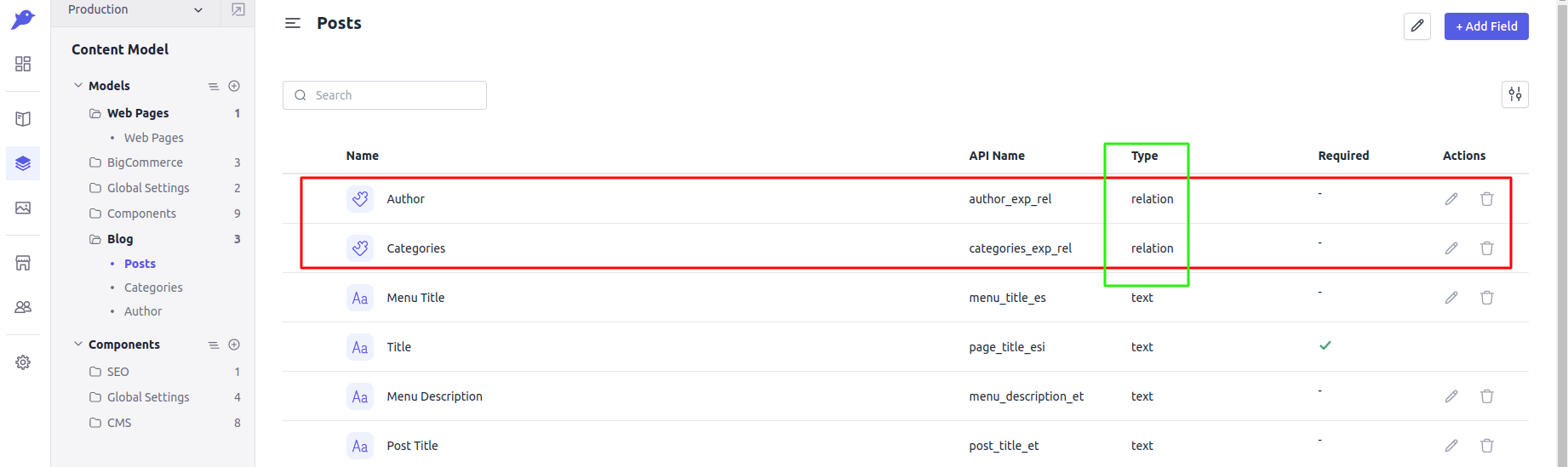Click the Title row required checkmark

(x=1325, y=345)
